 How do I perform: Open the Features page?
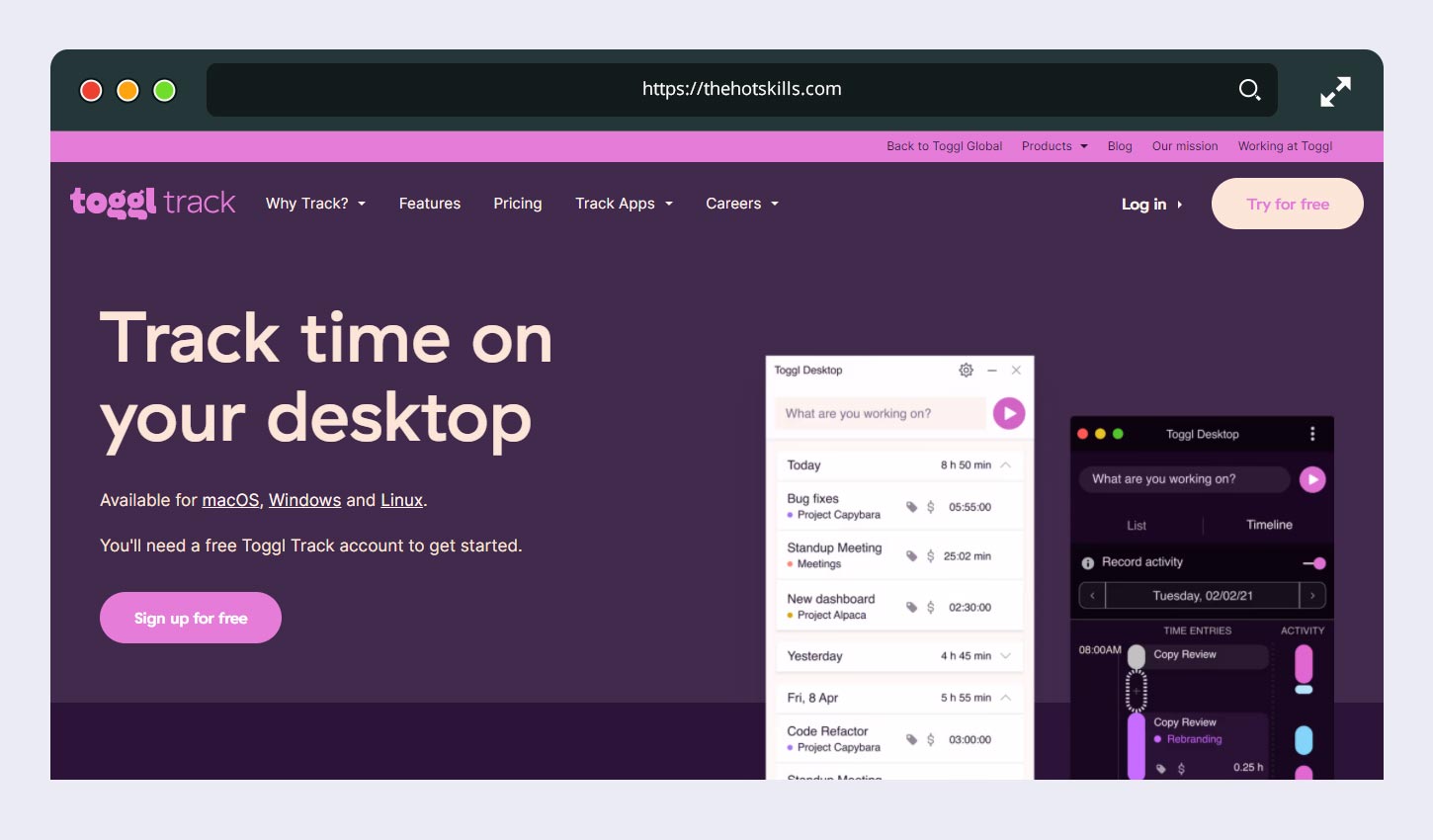[x=430, y=204]
